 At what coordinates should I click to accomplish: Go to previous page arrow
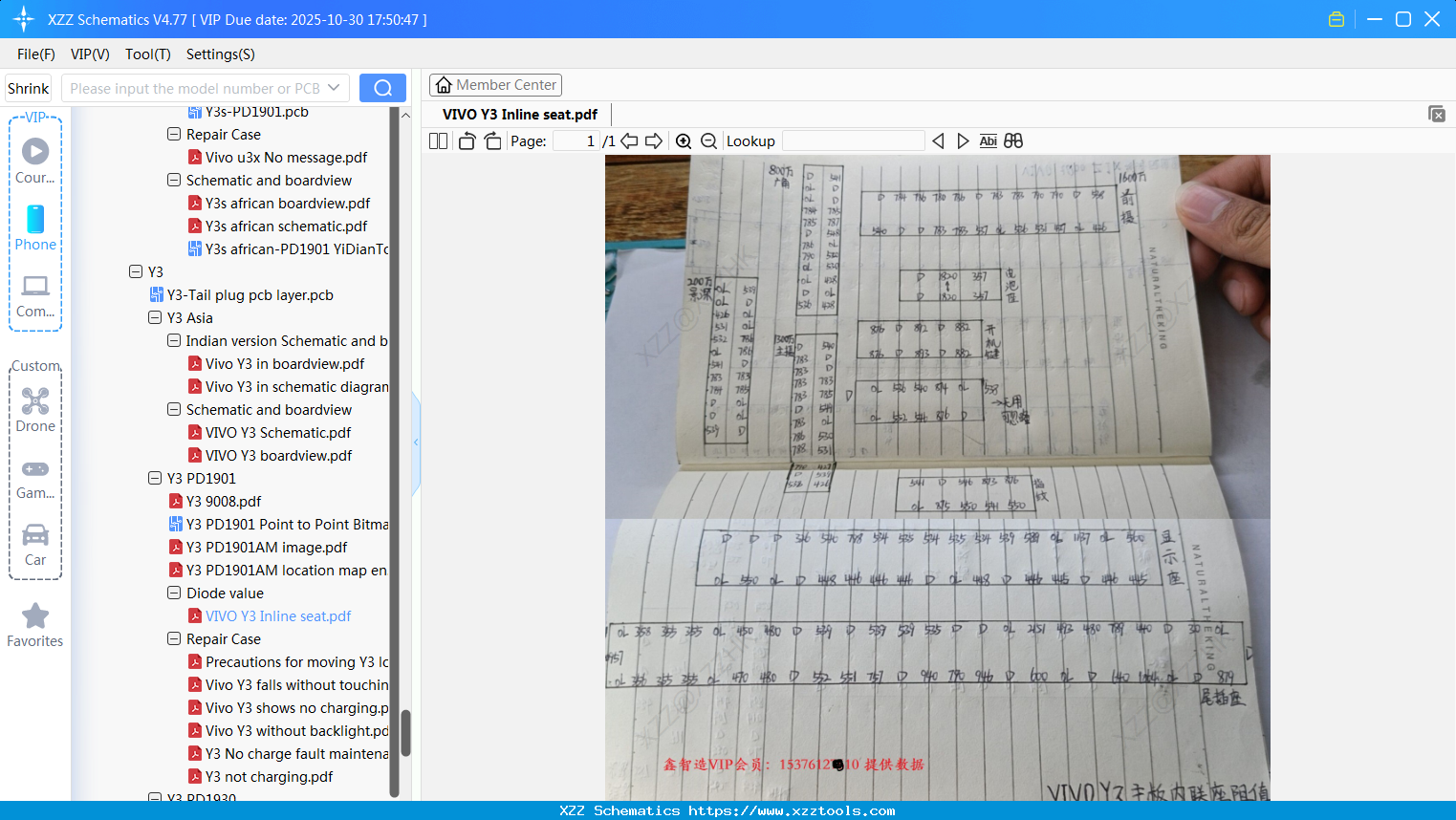[629, 141]
